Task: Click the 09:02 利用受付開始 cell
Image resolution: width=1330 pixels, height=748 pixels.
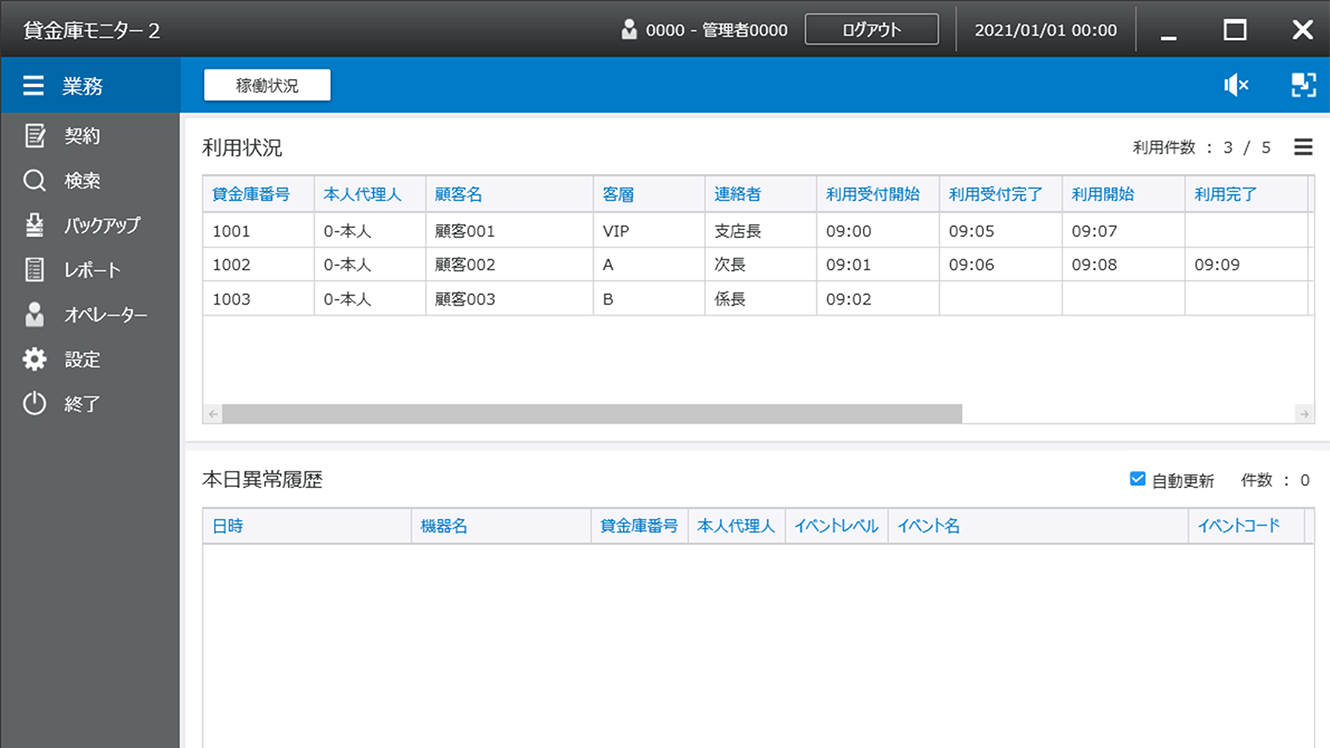Action: click(878, 299)
